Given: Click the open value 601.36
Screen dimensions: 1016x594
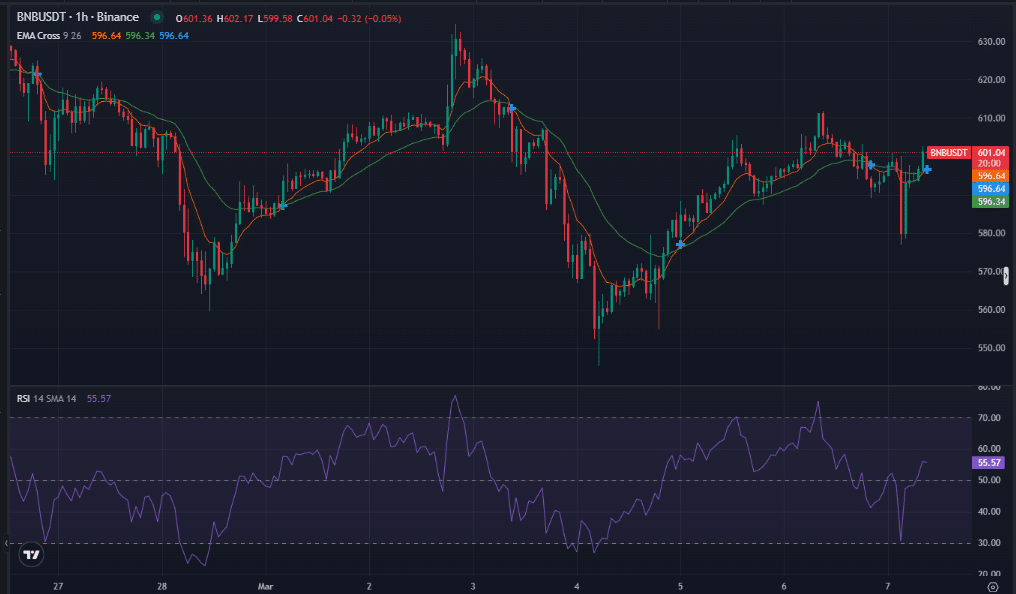Looking at the screenshot, I should (198, 19).
